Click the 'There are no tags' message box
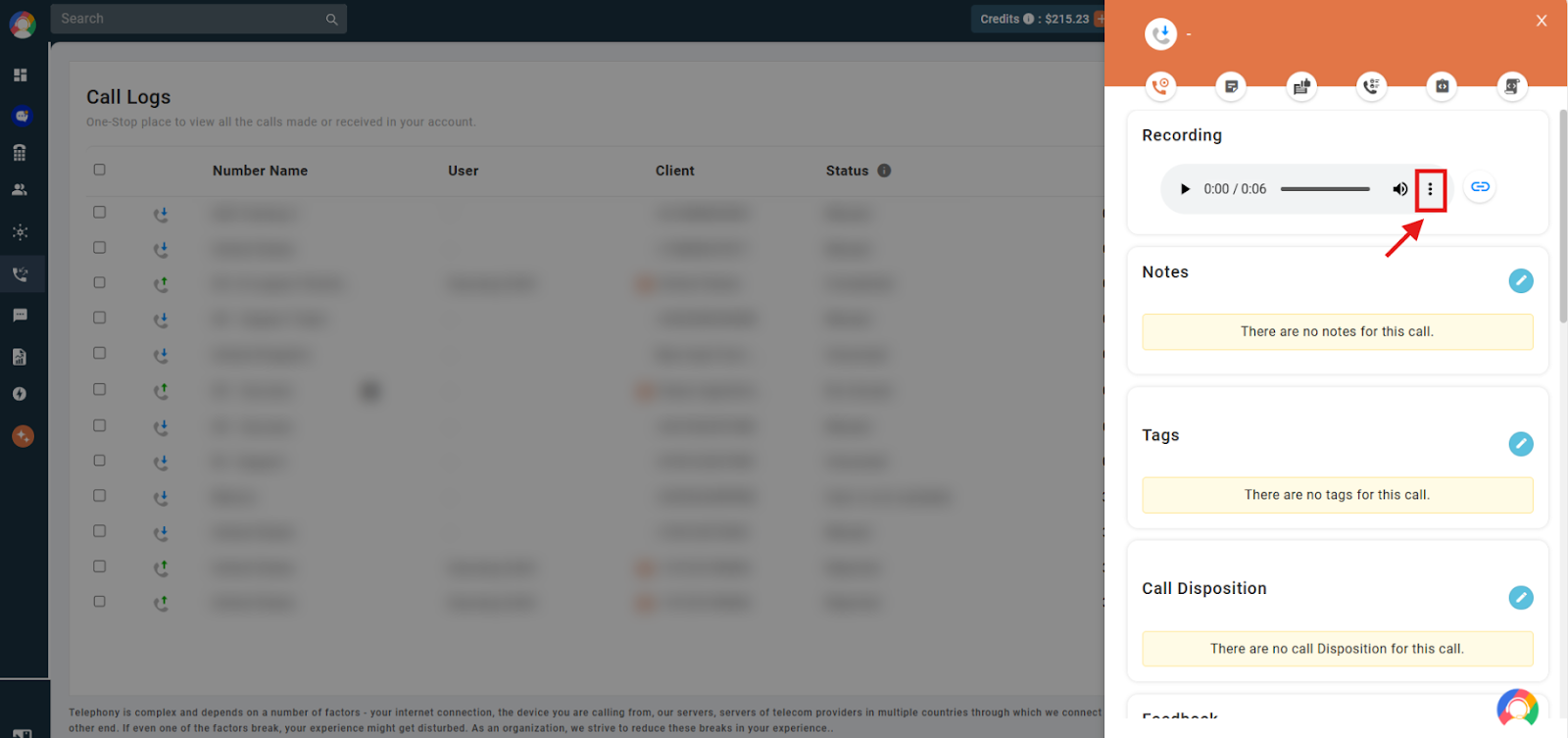Image resolution: width=1568 pixels, height=738 pixels. [x=1337, y=495]
